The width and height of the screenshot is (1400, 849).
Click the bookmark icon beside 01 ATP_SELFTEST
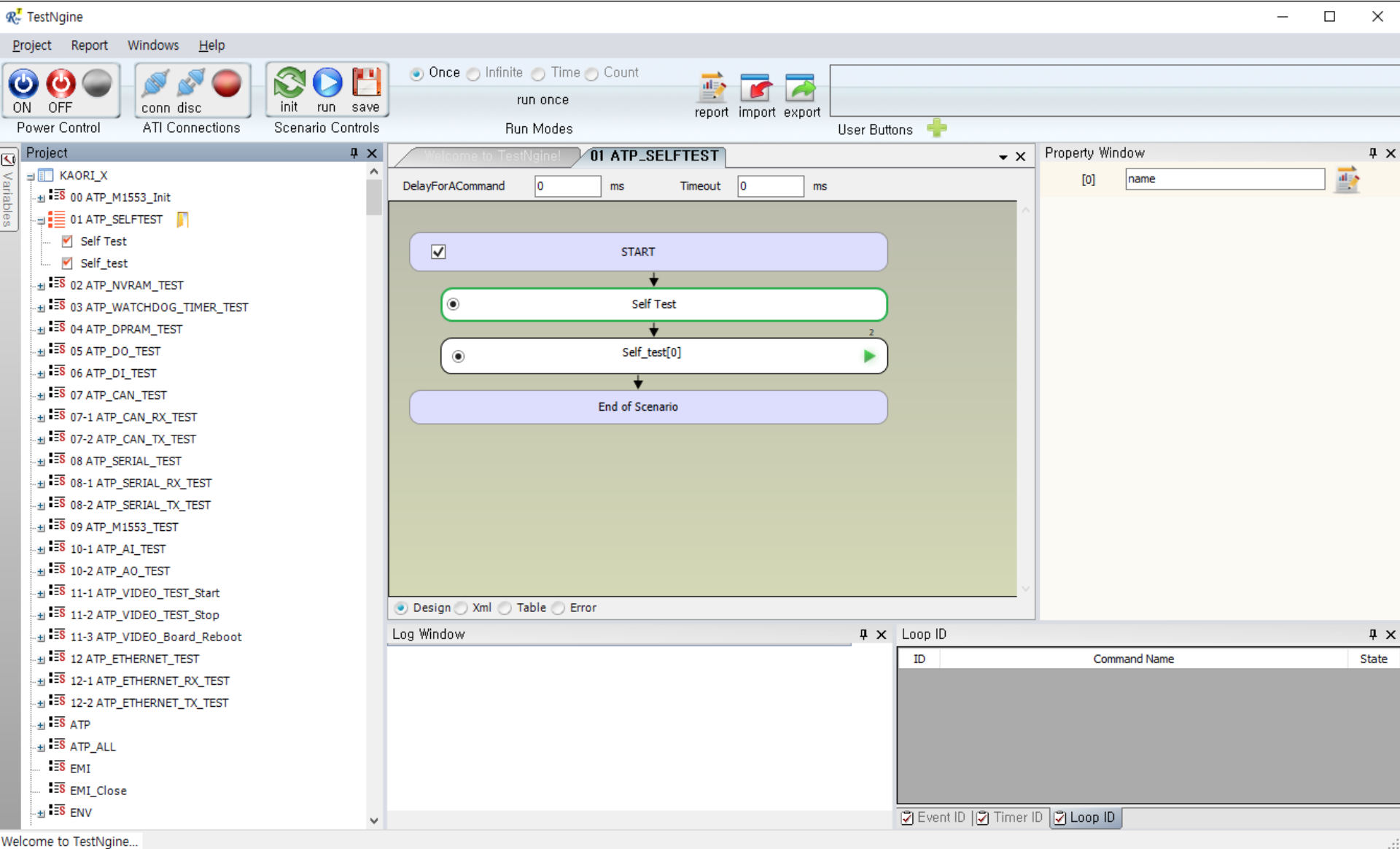click(182, 220)
